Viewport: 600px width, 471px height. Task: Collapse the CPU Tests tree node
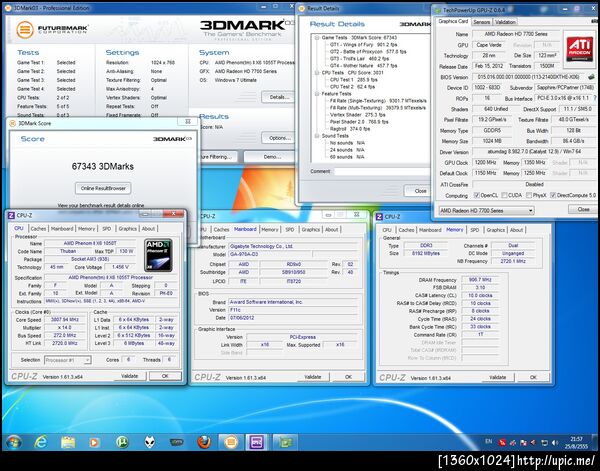[317, 73]
